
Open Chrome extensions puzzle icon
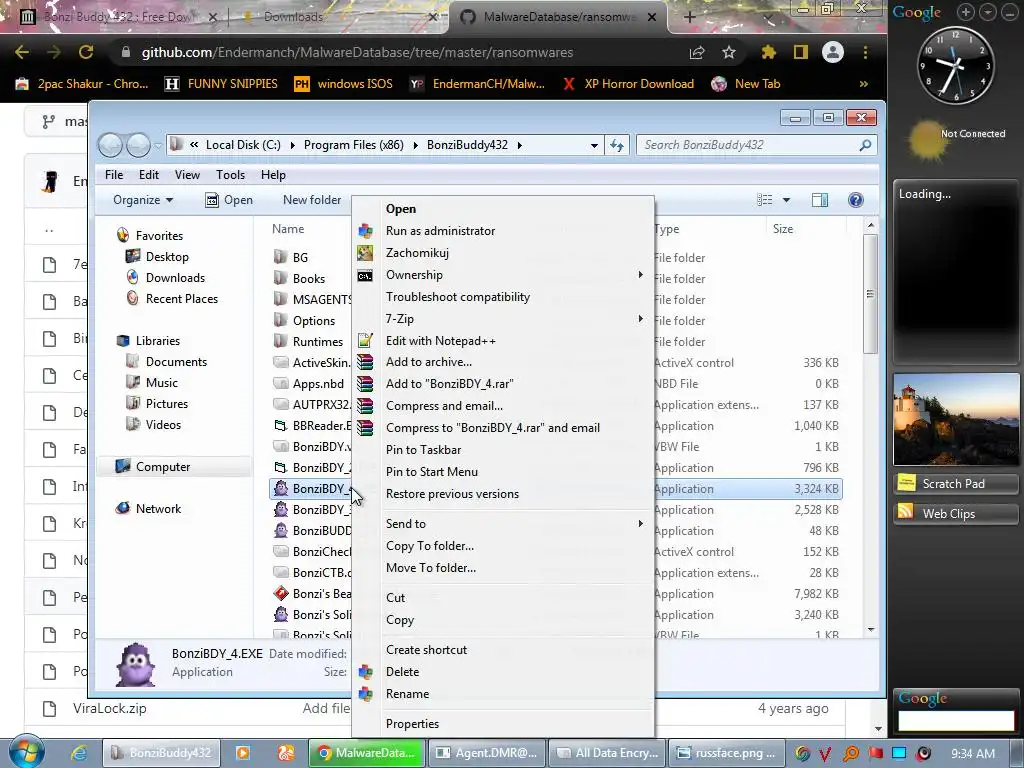coord(769,52)
